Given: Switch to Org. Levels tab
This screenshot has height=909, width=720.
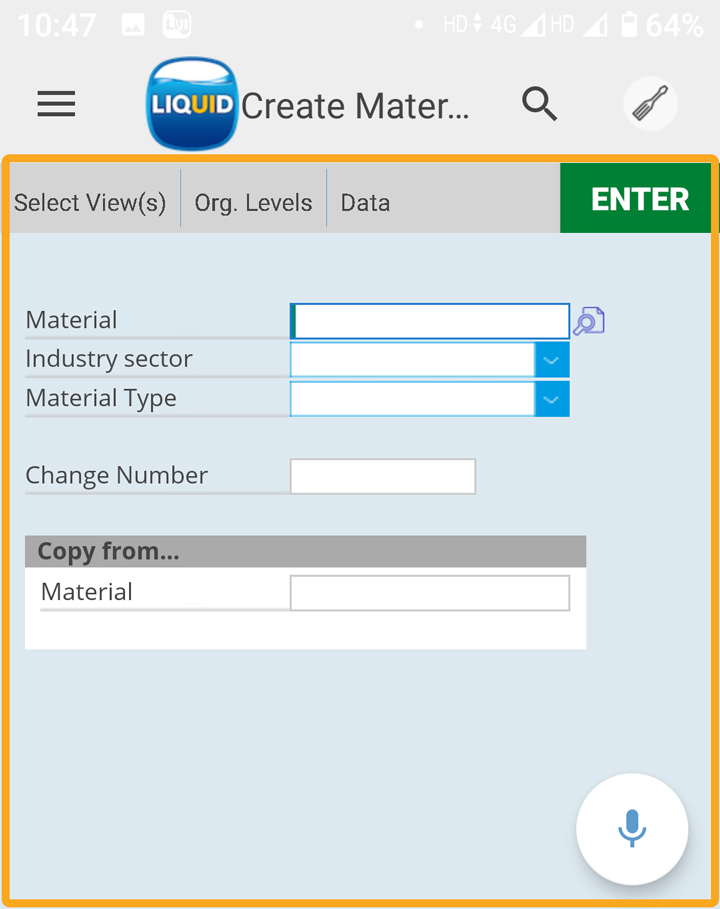Looking at the screenshot, I should coord(253,203).
